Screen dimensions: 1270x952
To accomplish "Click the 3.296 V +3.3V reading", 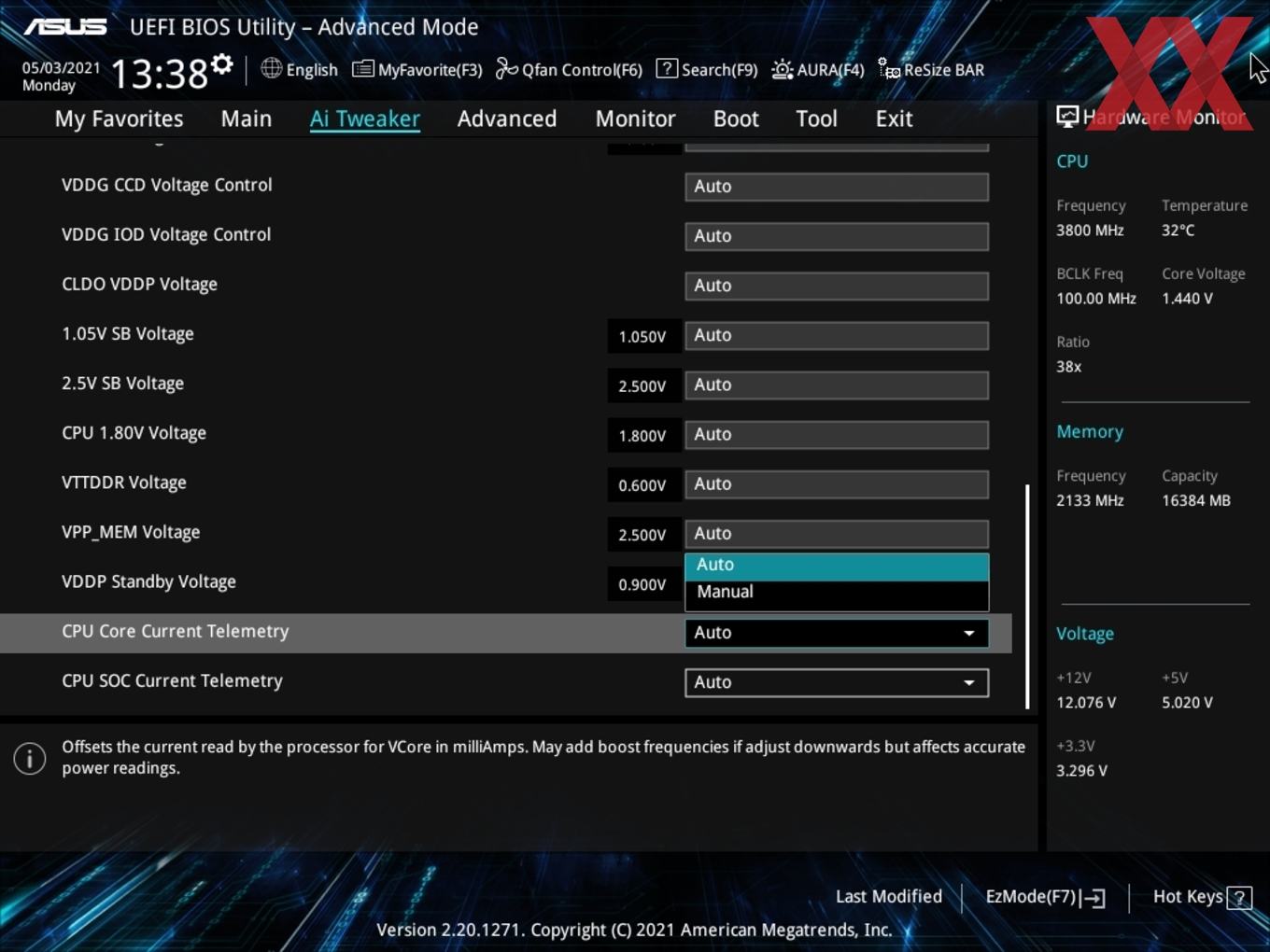I will tap(1081, 771).
